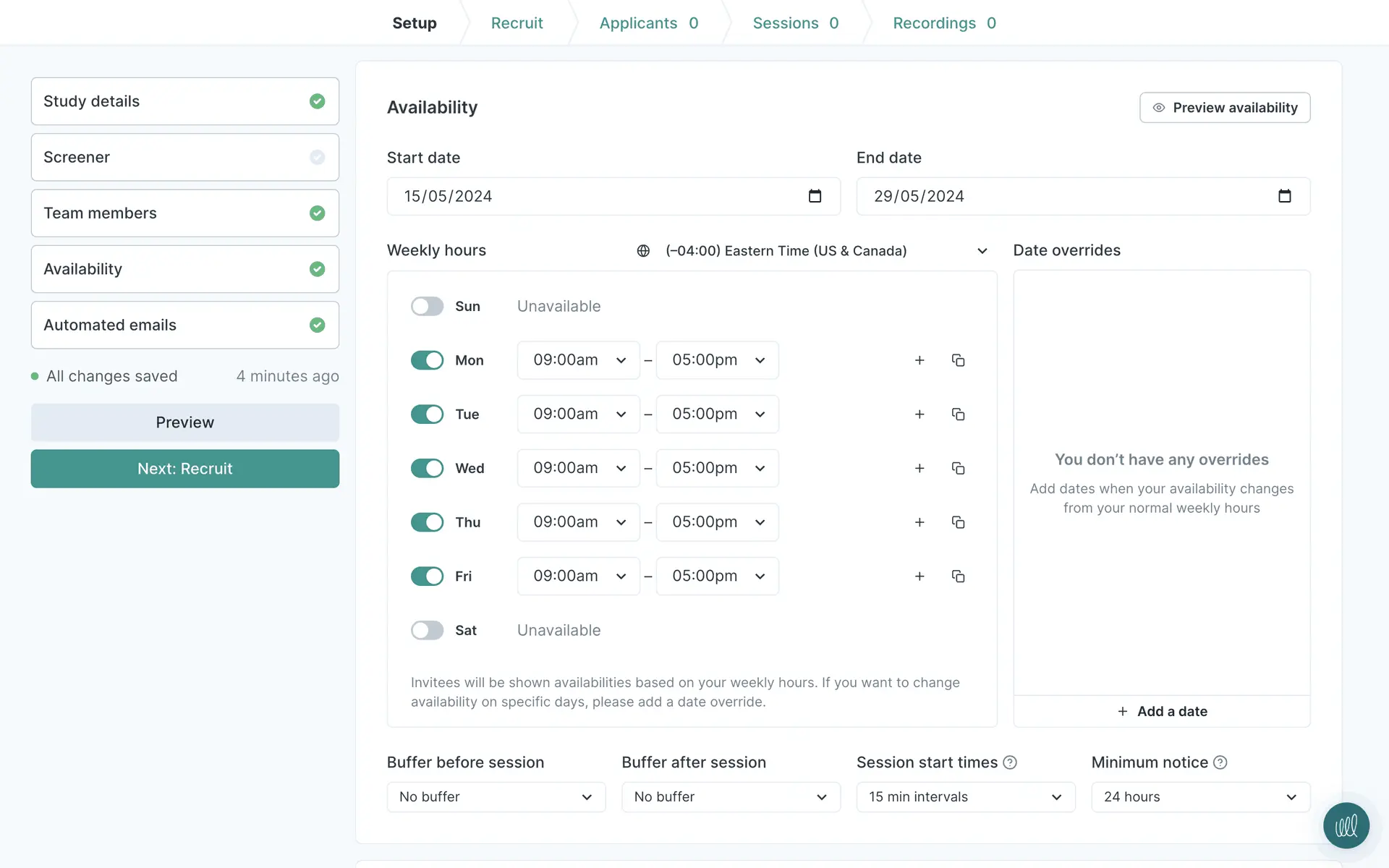Click the Minimum notice help icon
This screenshot has width=1389, height=868.
(x=1220, y=762)
